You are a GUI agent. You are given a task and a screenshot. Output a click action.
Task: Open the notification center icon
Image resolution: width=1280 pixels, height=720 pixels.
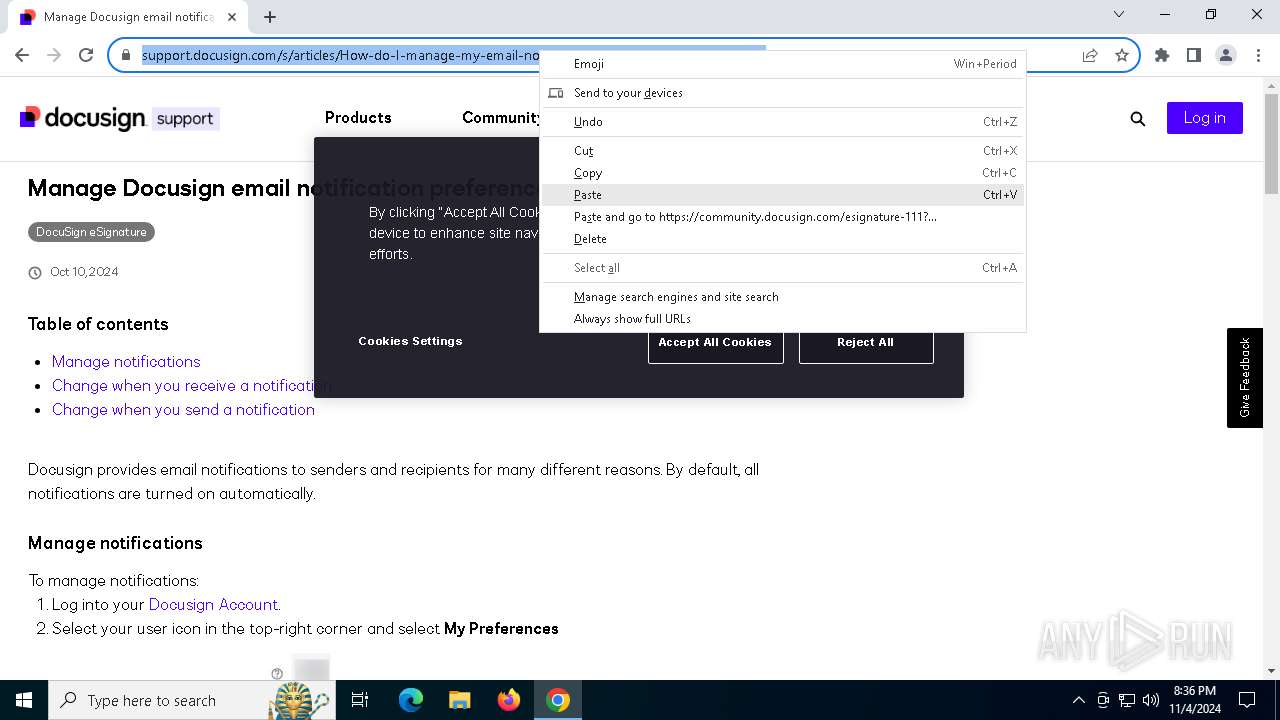pos(1247,700)
